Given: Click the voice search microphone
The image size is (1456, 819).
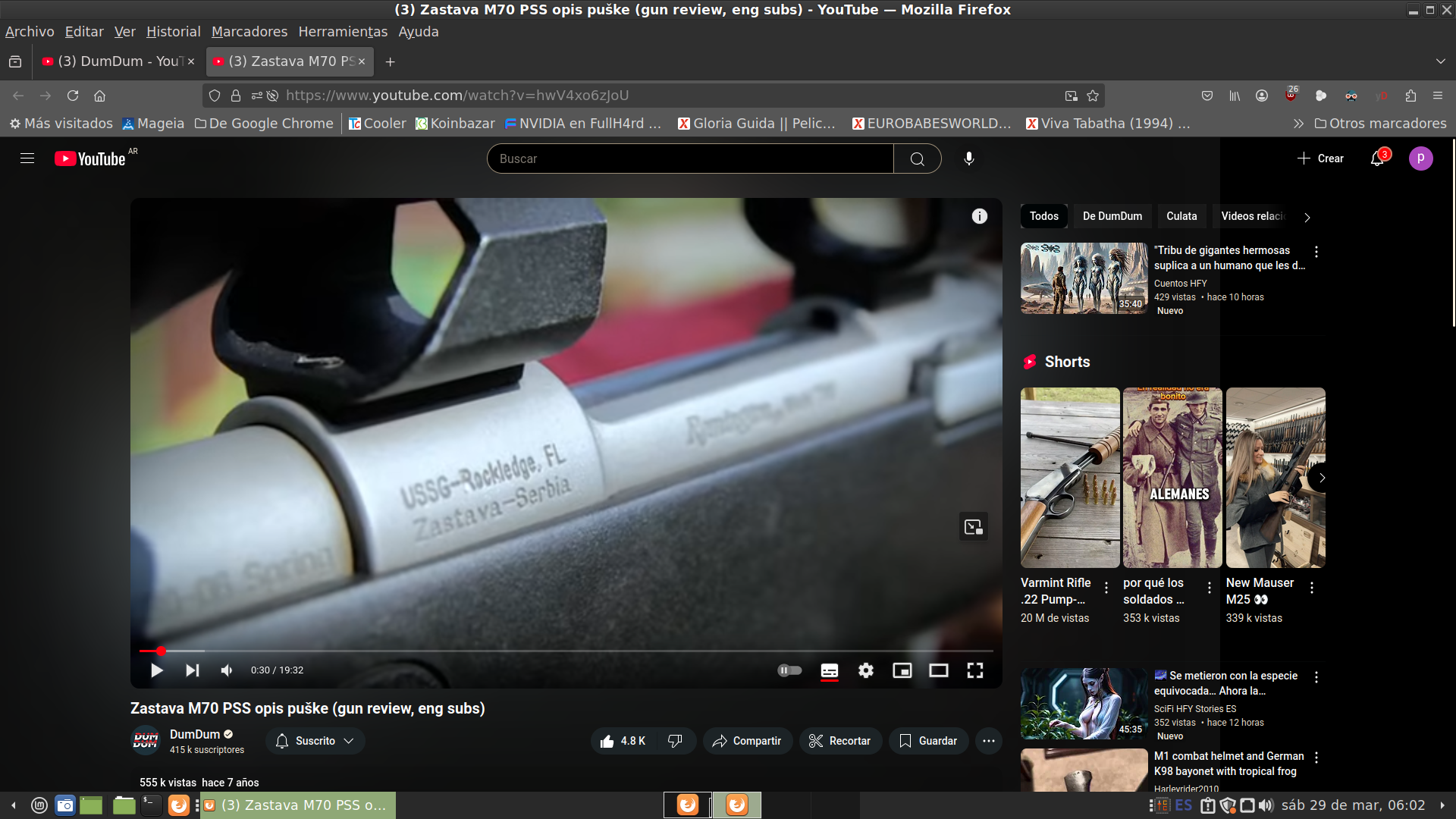Looking at the screenshot, I should click(x=968, y=158).
